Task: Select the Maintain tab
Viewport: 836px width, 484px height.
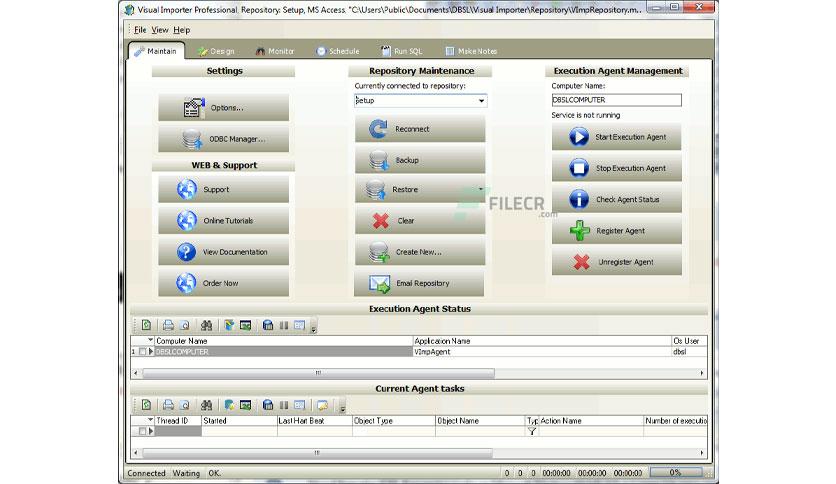Action: (x=156, y=51)
